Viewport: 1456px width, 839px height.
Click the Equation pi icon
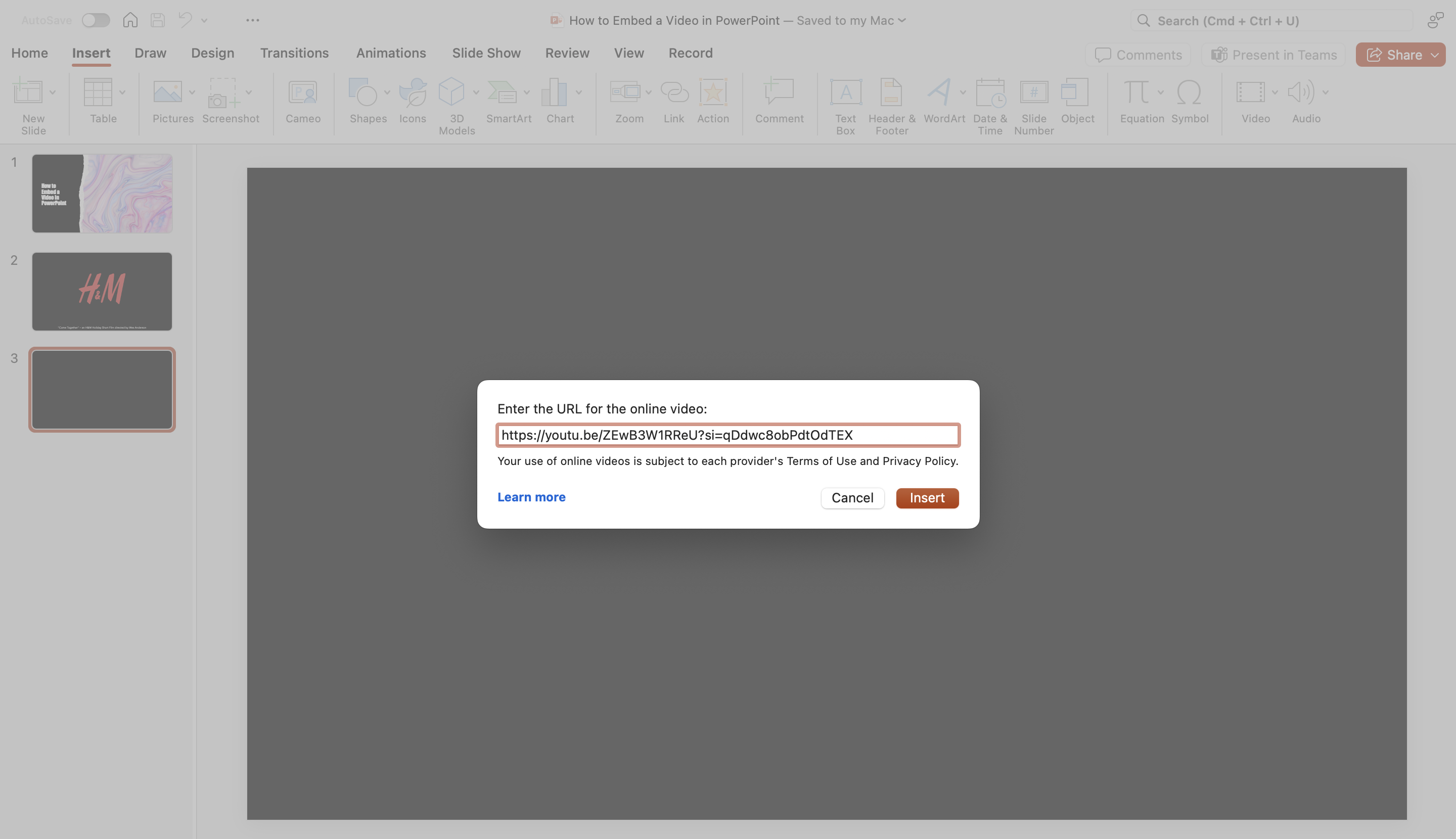[x=1136, y=92]
